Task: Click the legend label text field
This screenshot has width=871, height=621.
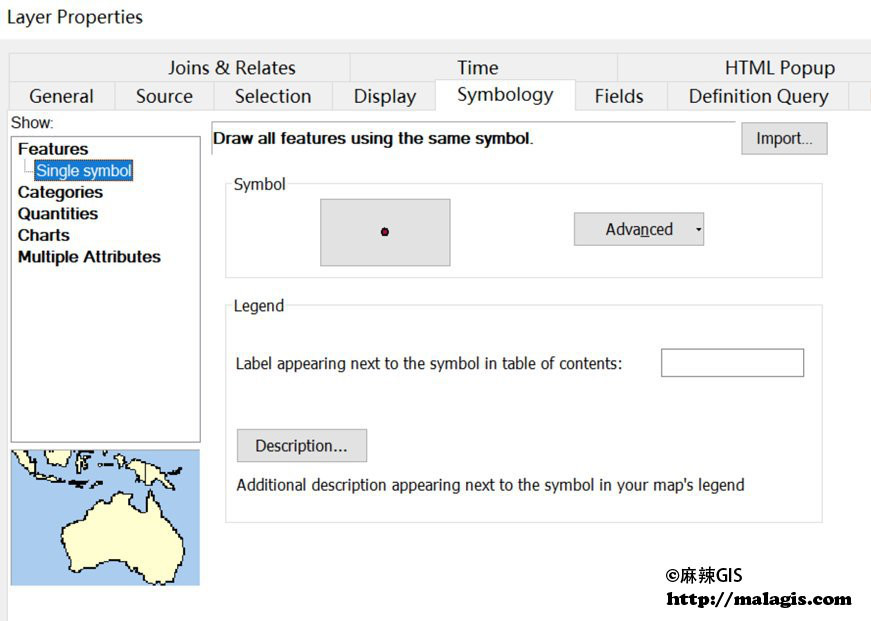Action: [732, 363]
